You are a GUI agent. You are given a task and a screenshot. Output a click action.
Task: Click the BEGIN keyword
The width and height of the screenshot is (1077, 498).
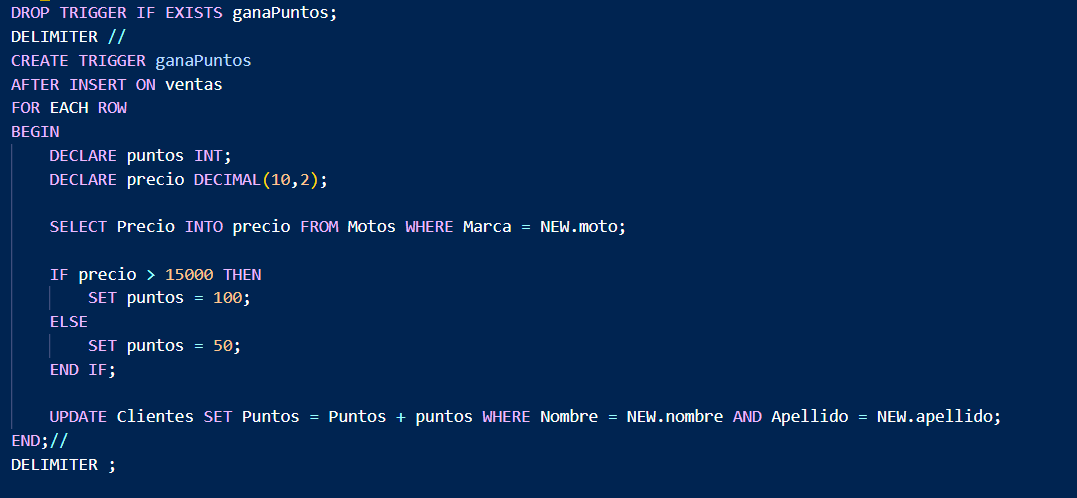35,132
